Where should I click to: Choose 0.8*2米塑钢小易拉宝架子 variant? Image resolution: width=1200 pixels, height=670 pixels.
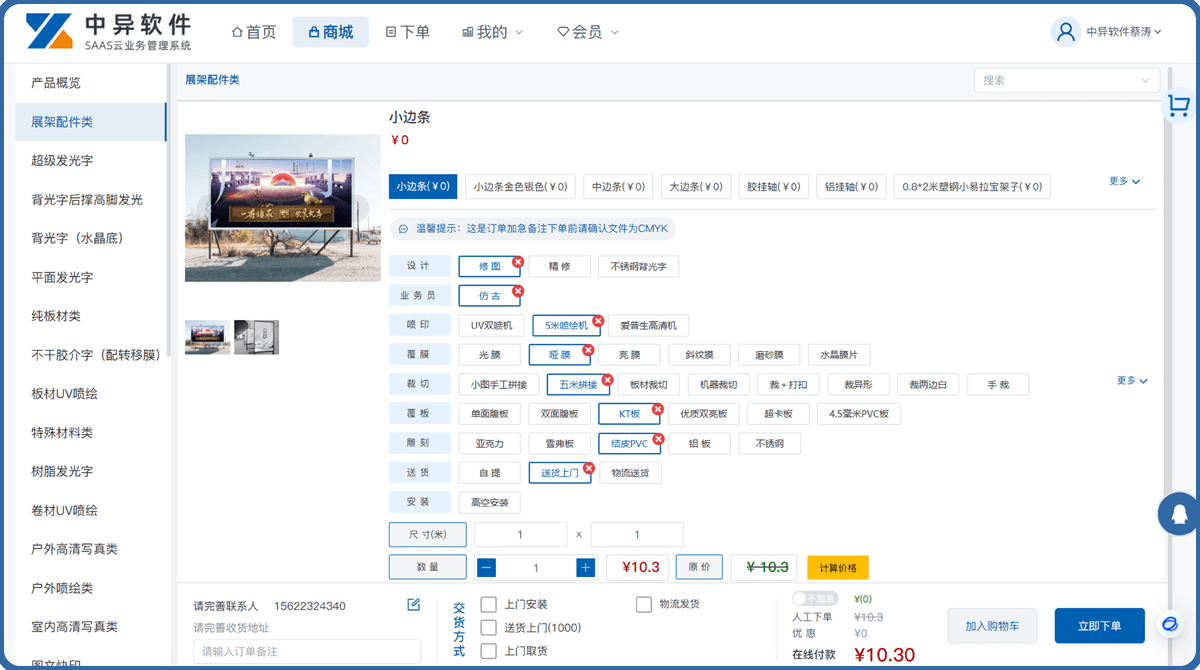click(x=972, y=186)
